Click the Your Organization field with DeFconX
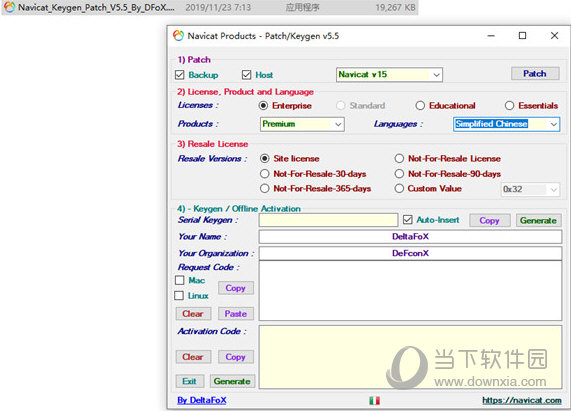 pyautogui.click(x=410, y=253)
